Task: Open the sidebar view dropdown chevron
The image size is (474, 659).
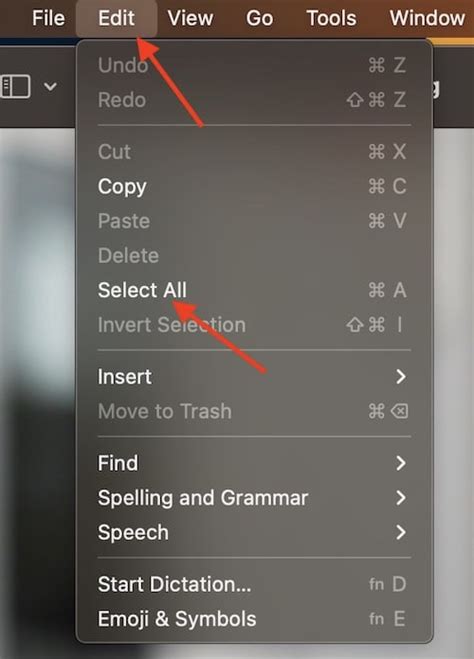Action: [x=50, y=87]
